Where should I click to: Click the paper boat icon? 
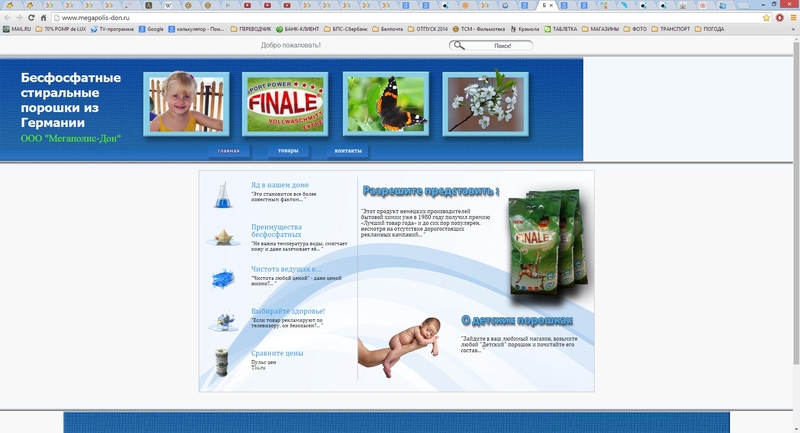(222, 237)
